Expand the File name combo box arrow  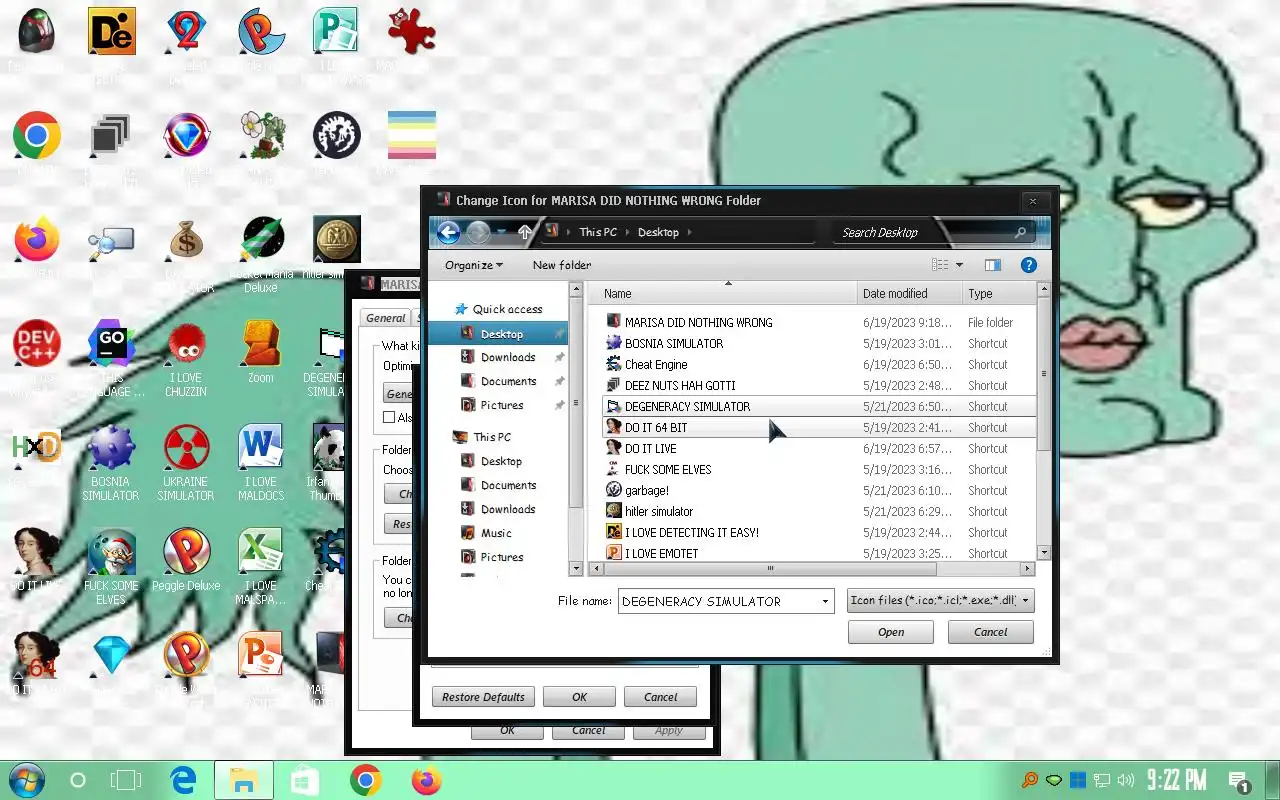pos(825,601)
